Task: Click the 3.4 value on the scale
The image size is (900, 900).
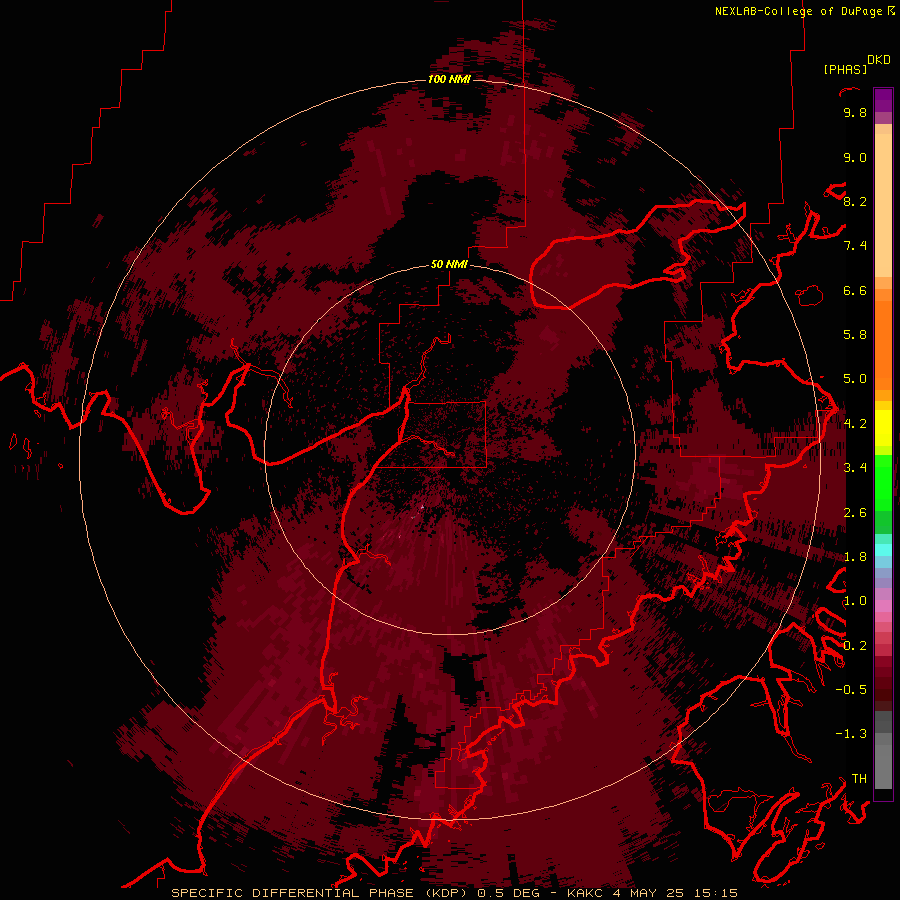Action: [x=855, y=468]
